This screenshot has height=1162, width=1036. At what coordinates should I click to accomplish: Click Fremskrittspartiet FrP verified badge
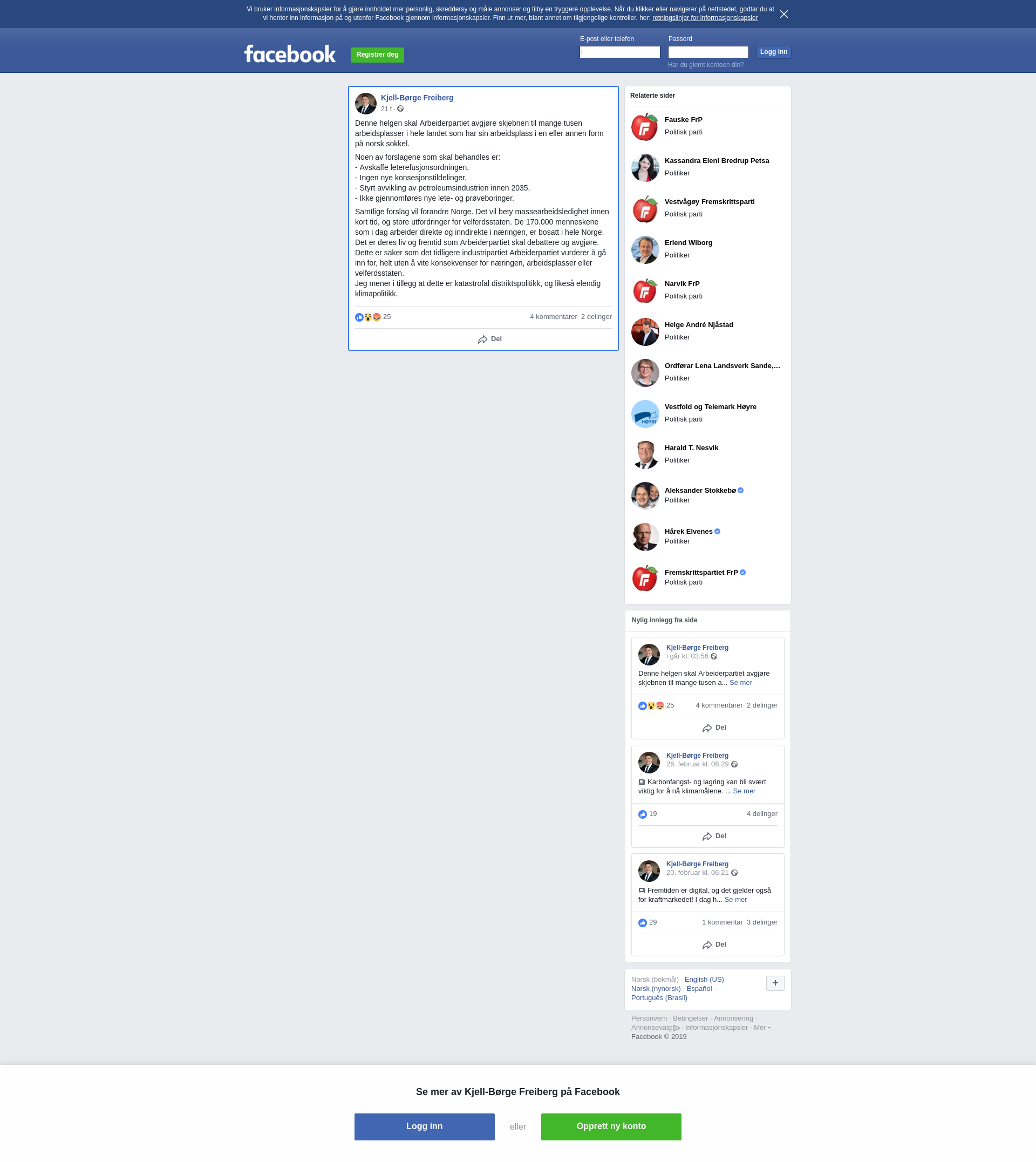[742, 572]
